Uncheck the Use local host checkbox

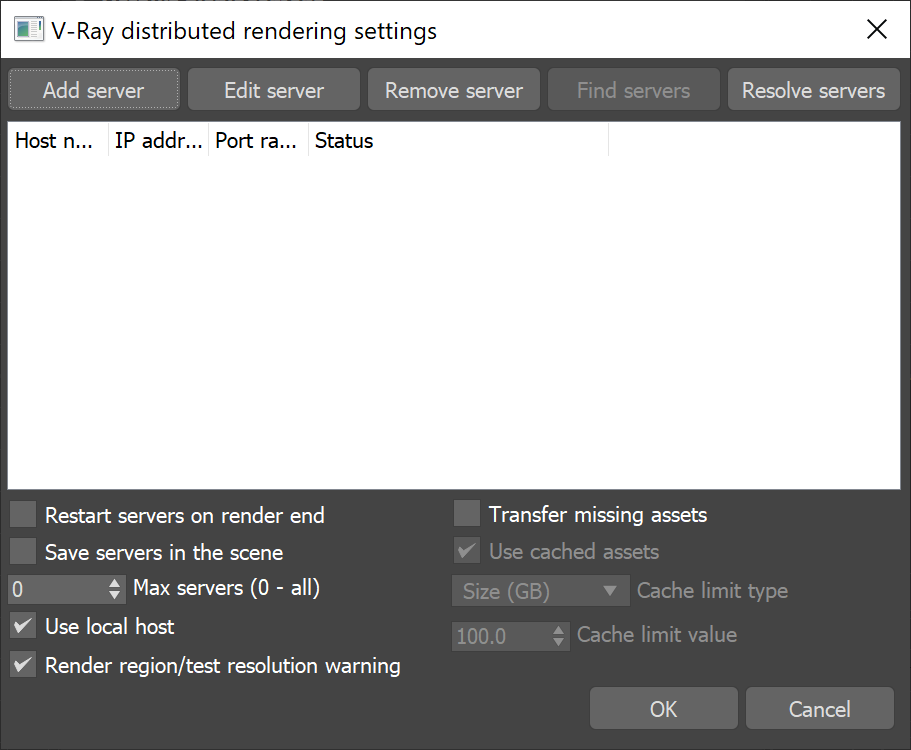point(23,627)
